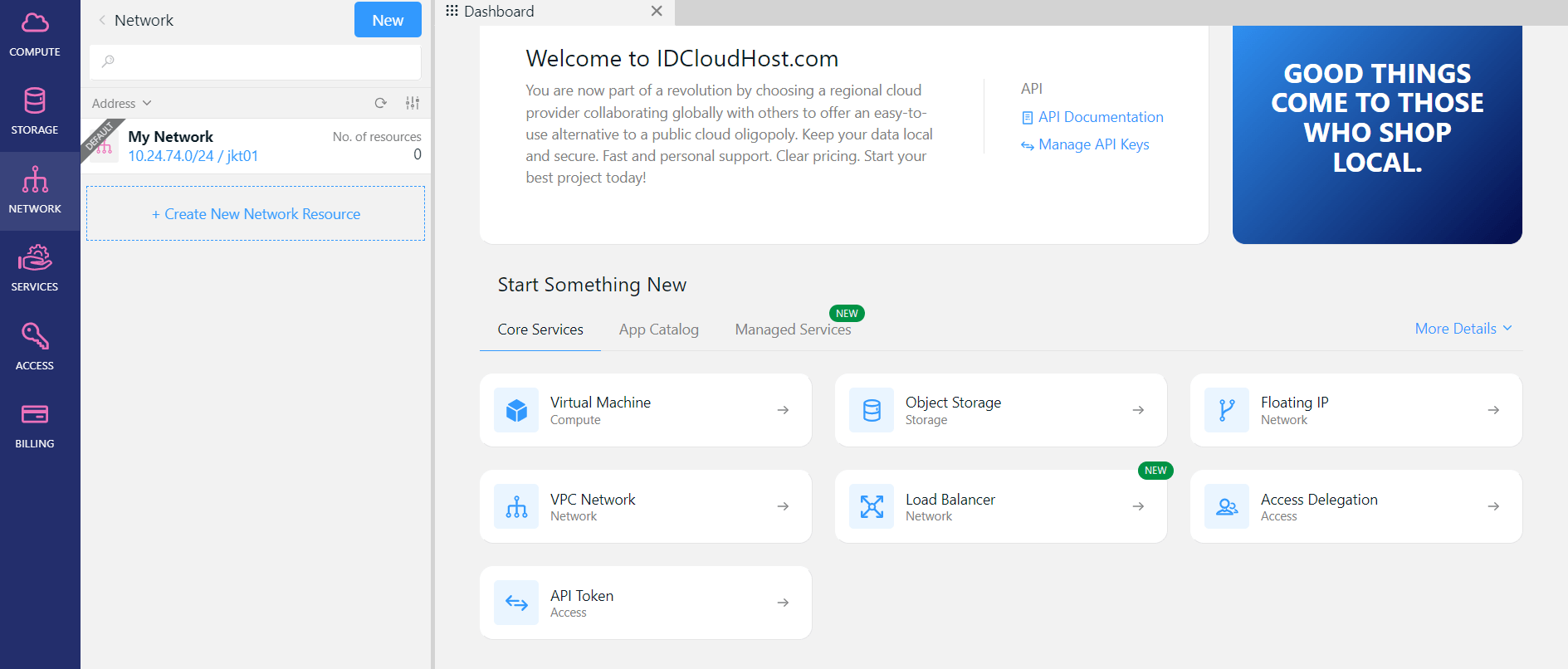The image size is (1568, 669).
Task: Click the network search input field
Action: point(256,61)
